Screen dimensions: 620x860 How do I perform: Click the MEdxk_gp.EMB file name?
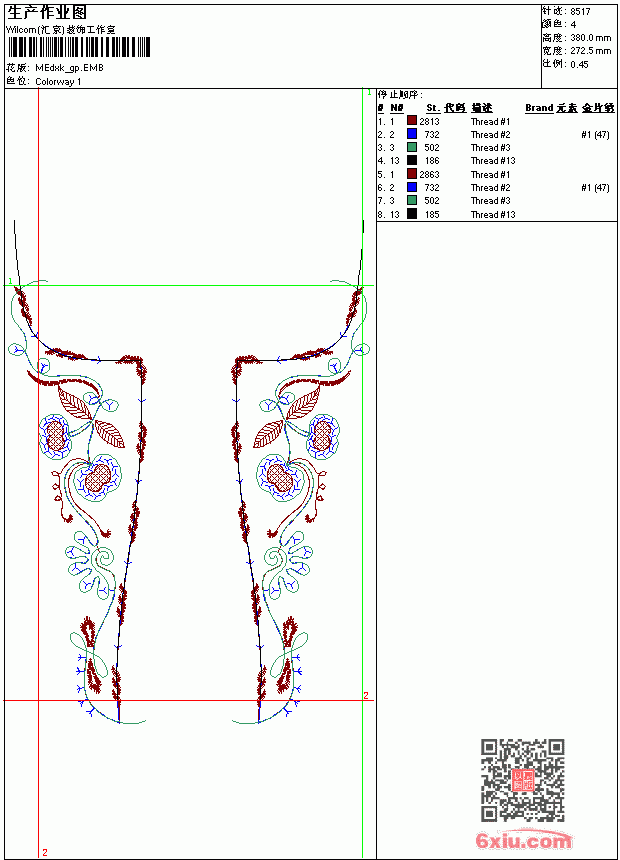(69, 68)
